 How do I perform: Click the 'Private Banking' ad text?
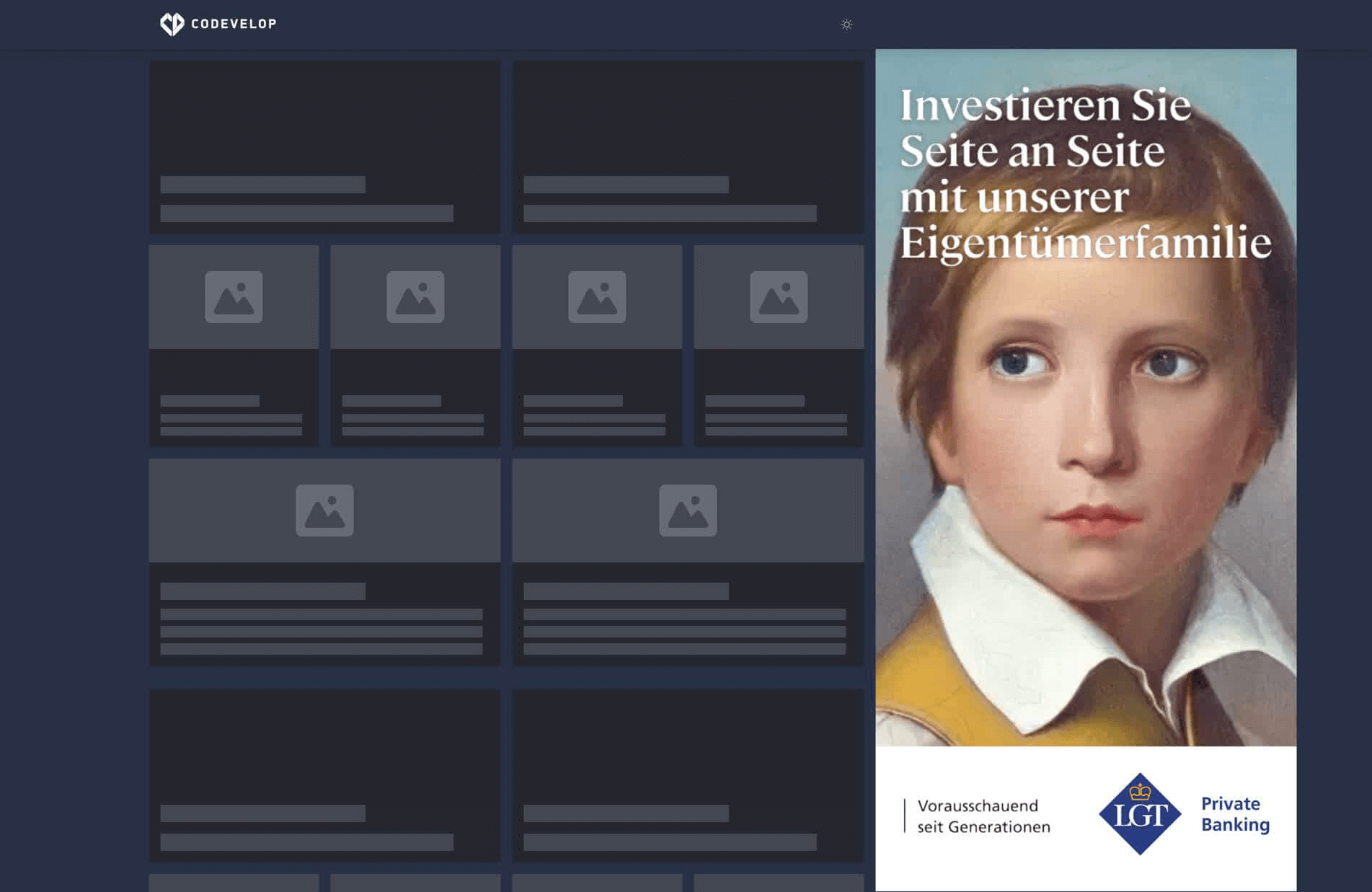[1235, 814]
